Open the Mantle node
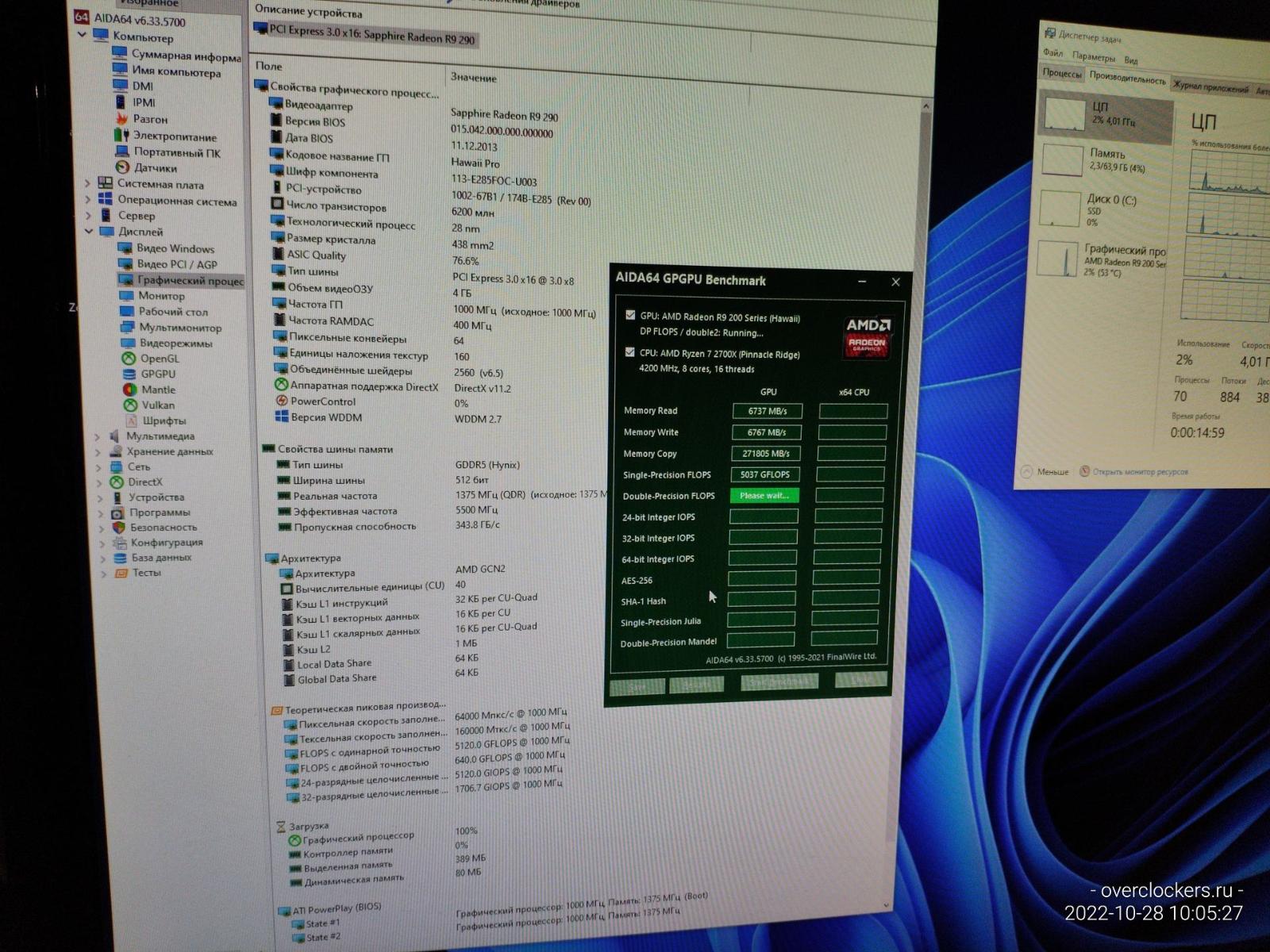1270x952 pixels. point(148,390)
